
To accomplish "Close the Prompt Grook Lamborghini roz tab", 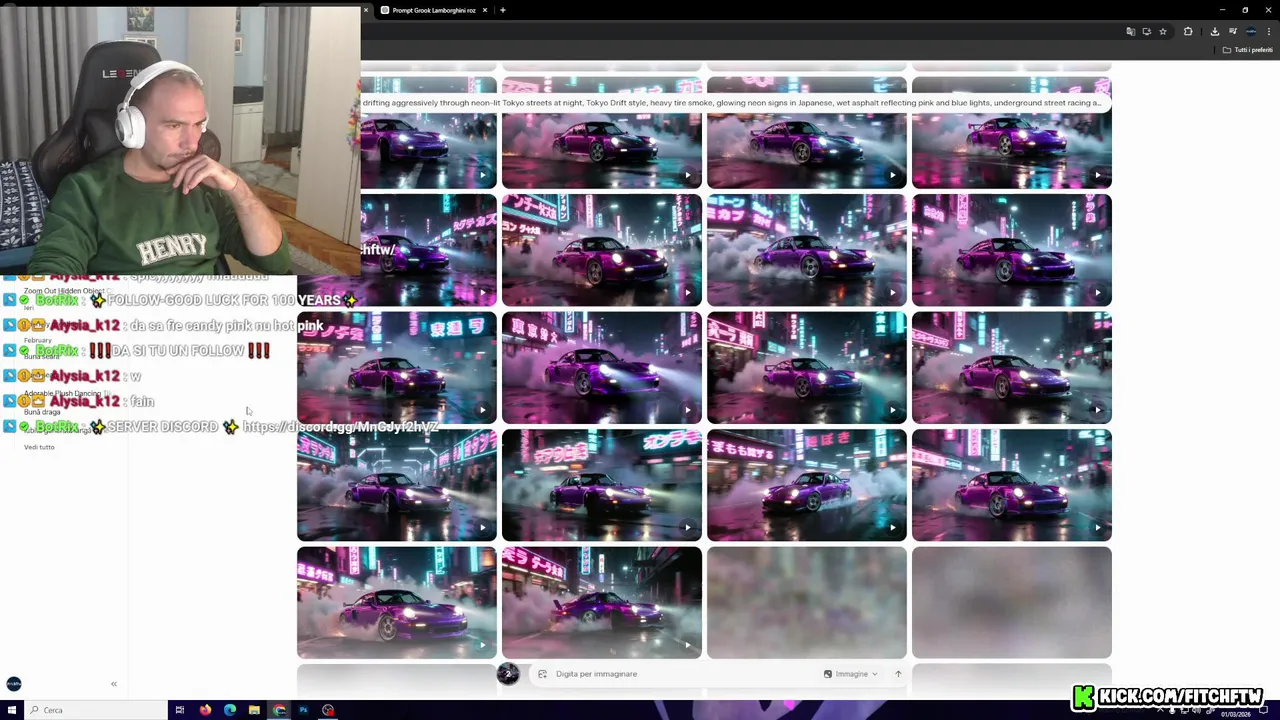I will point(485,10).
